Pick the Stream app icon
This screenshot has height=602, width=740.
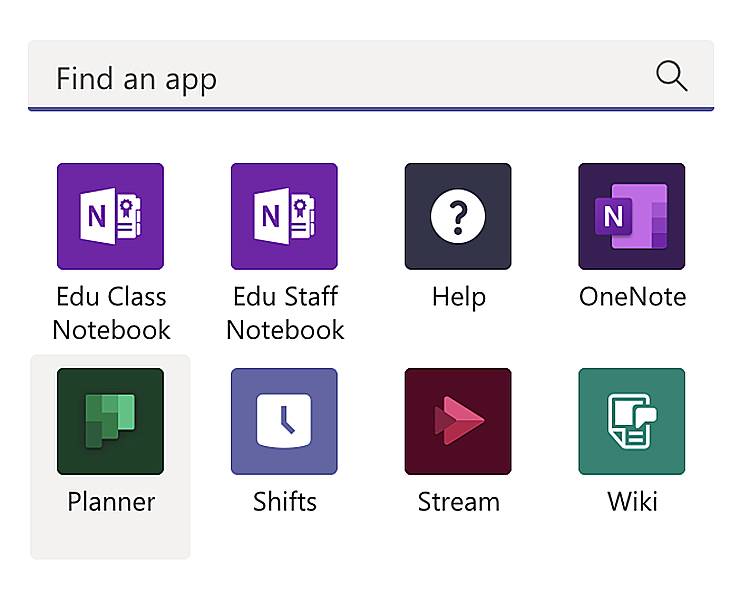458,421
